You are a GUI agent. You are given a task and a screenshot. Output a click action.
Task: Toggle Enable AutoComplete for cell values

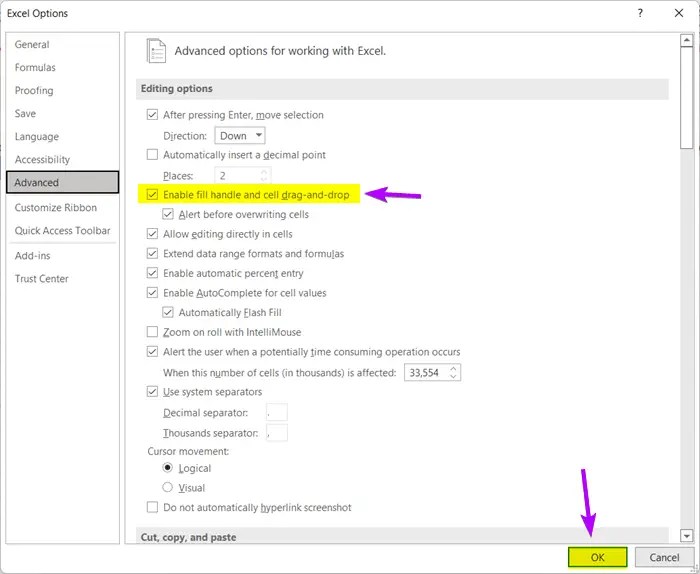[152, 293]
